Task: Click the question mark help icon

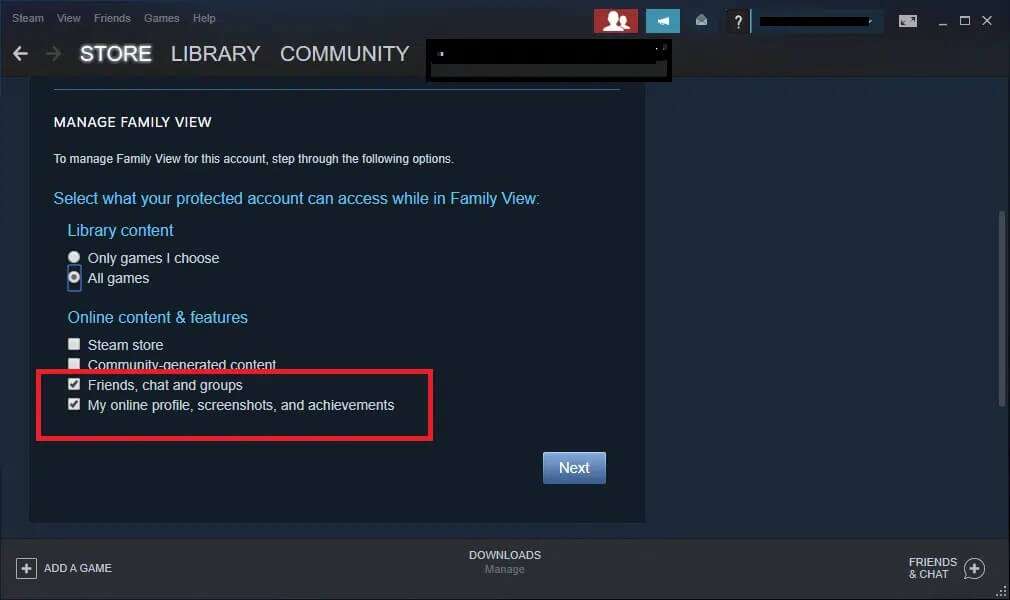Action: (738, 22)
